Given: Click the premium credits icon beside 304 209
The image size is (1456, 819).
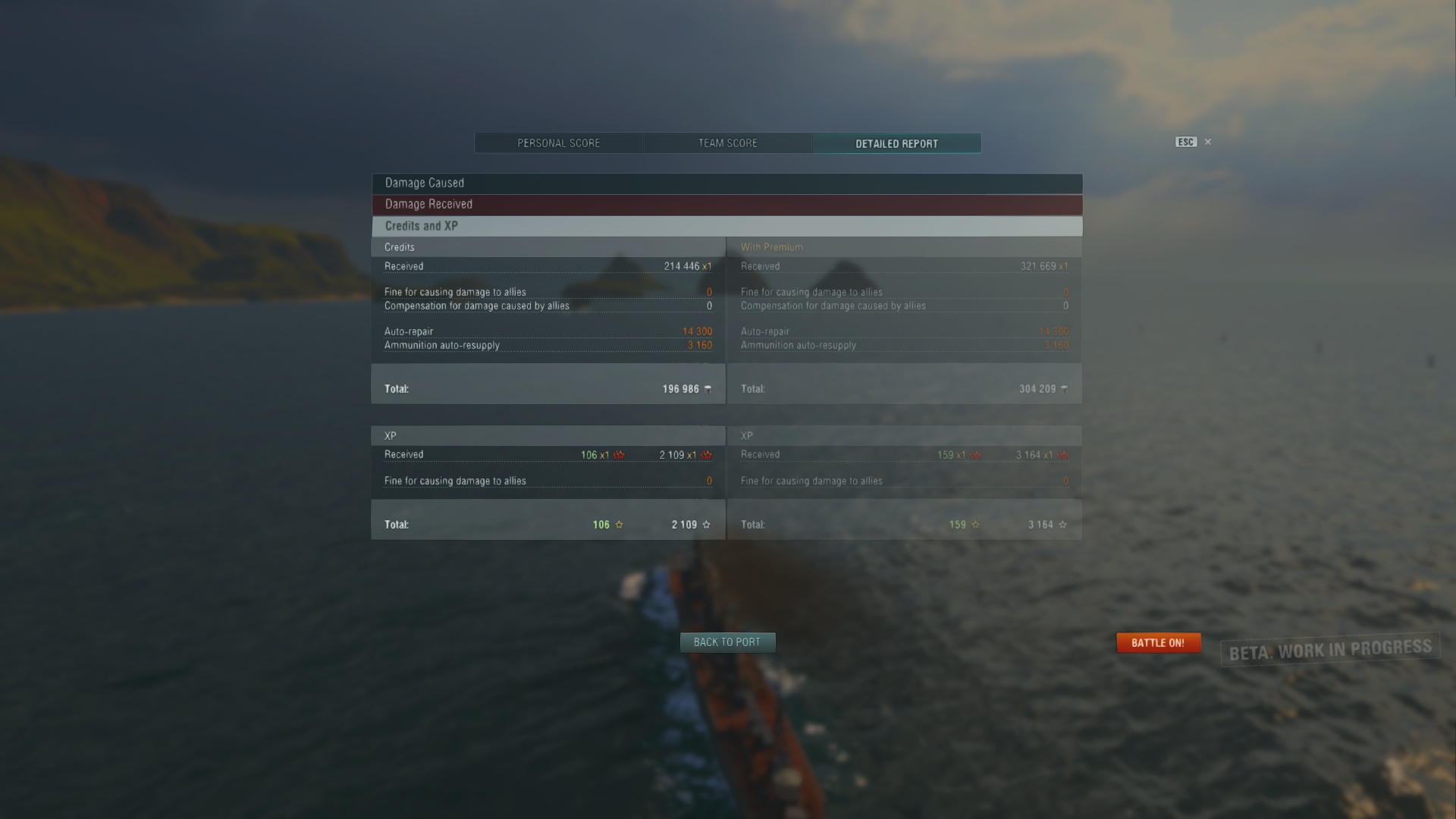Looking at the screenshot, I should 1064,389.
